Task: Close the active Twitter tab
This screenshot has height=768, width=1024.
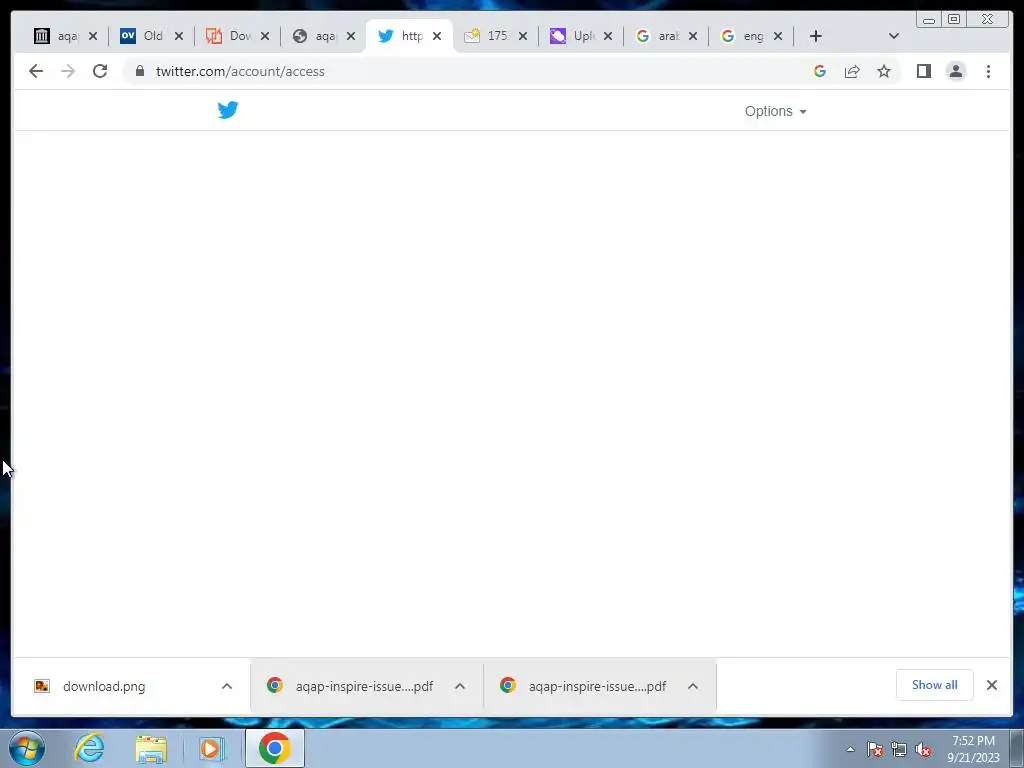Action: point(437,36)
